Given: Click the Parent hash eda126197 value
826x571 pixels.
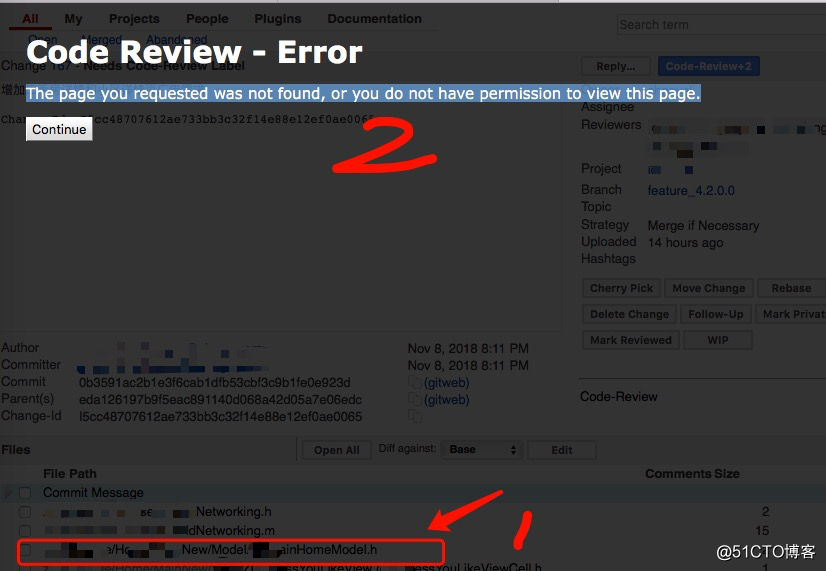Looking at the screenshot, I should 220,400.
